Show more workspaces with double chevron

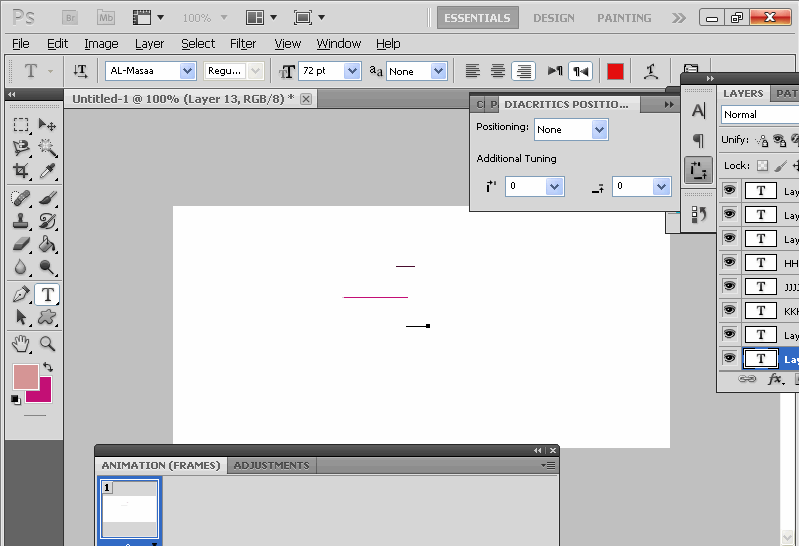[678, 18]
